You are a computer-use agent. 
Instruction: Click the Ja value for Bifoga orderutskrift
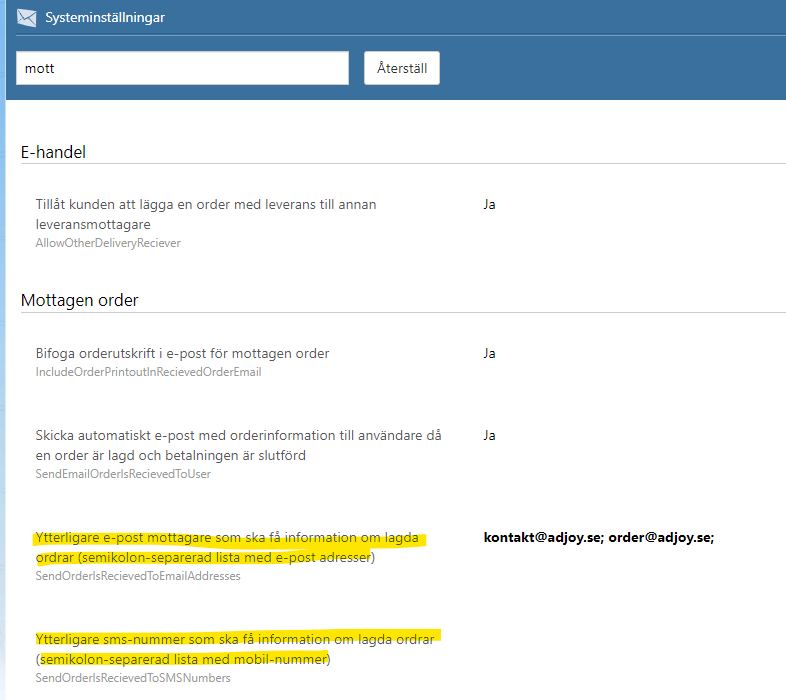click(x=489, y=354)
